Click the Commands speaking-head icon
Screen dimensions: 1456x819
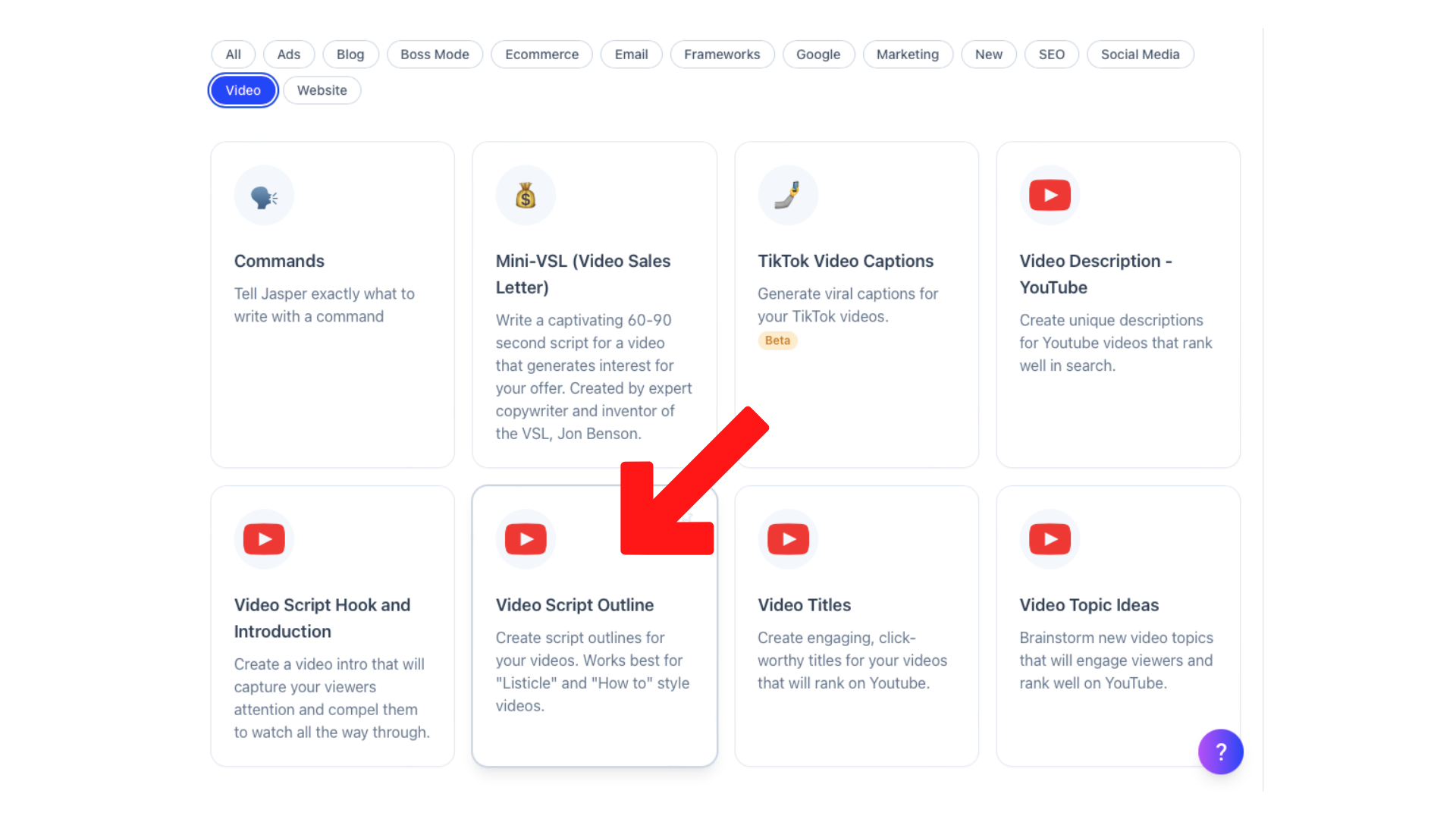click(264, 195)
